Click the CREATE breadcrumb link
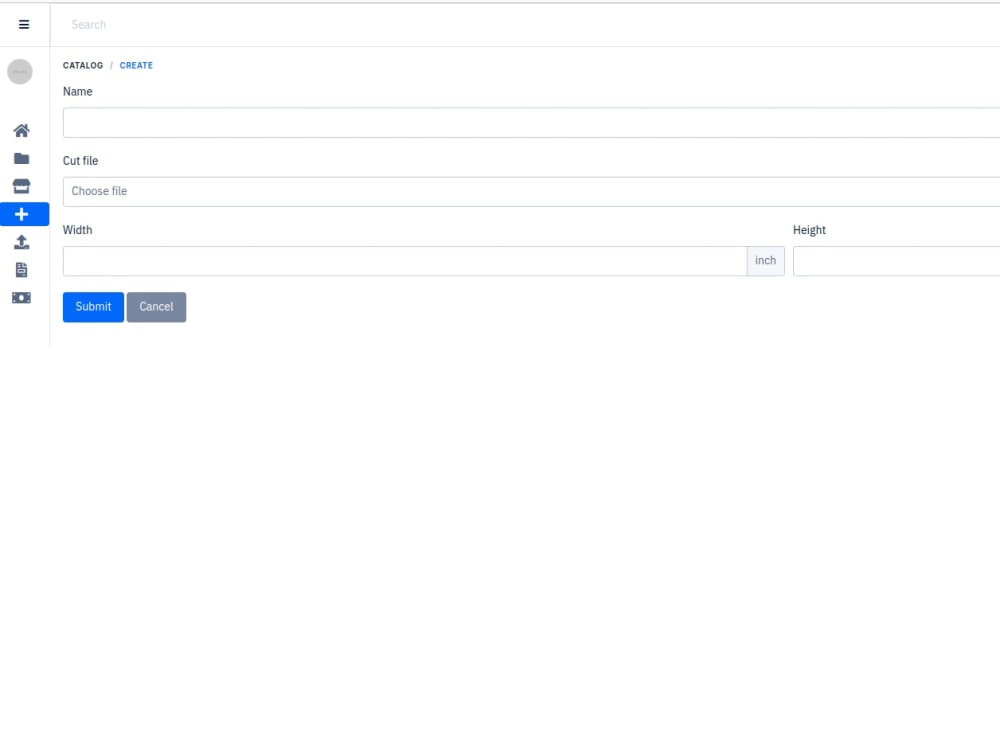1000x750 pixels. pos(136,65)
